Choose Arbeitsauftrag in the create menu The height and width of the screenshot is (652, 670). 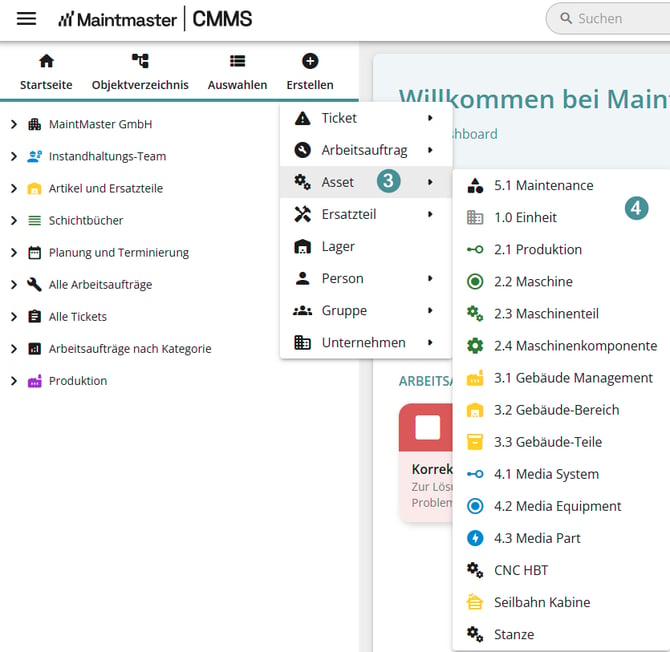366,150
